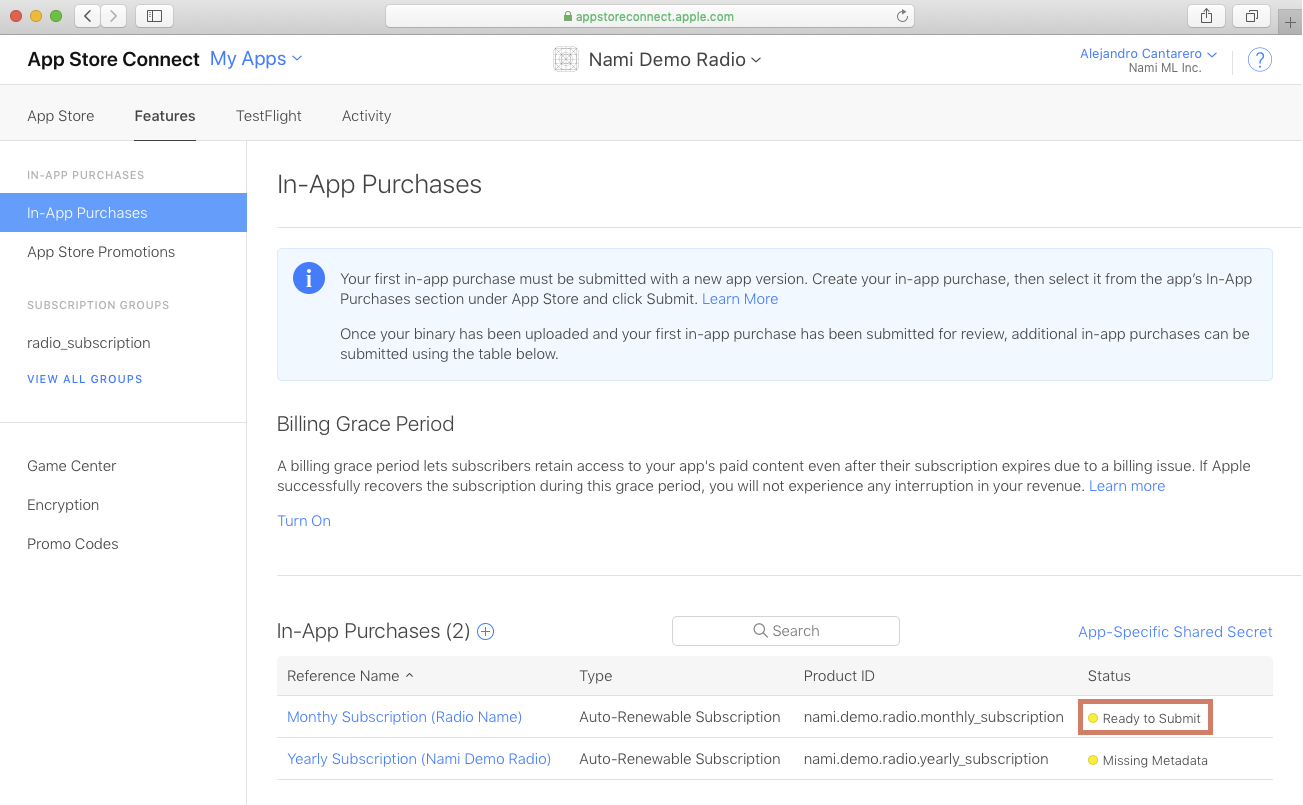Click the Status column header
Image resolution: width=1303 pixels, height=805 pixels.
click(x=1109, y=676)
